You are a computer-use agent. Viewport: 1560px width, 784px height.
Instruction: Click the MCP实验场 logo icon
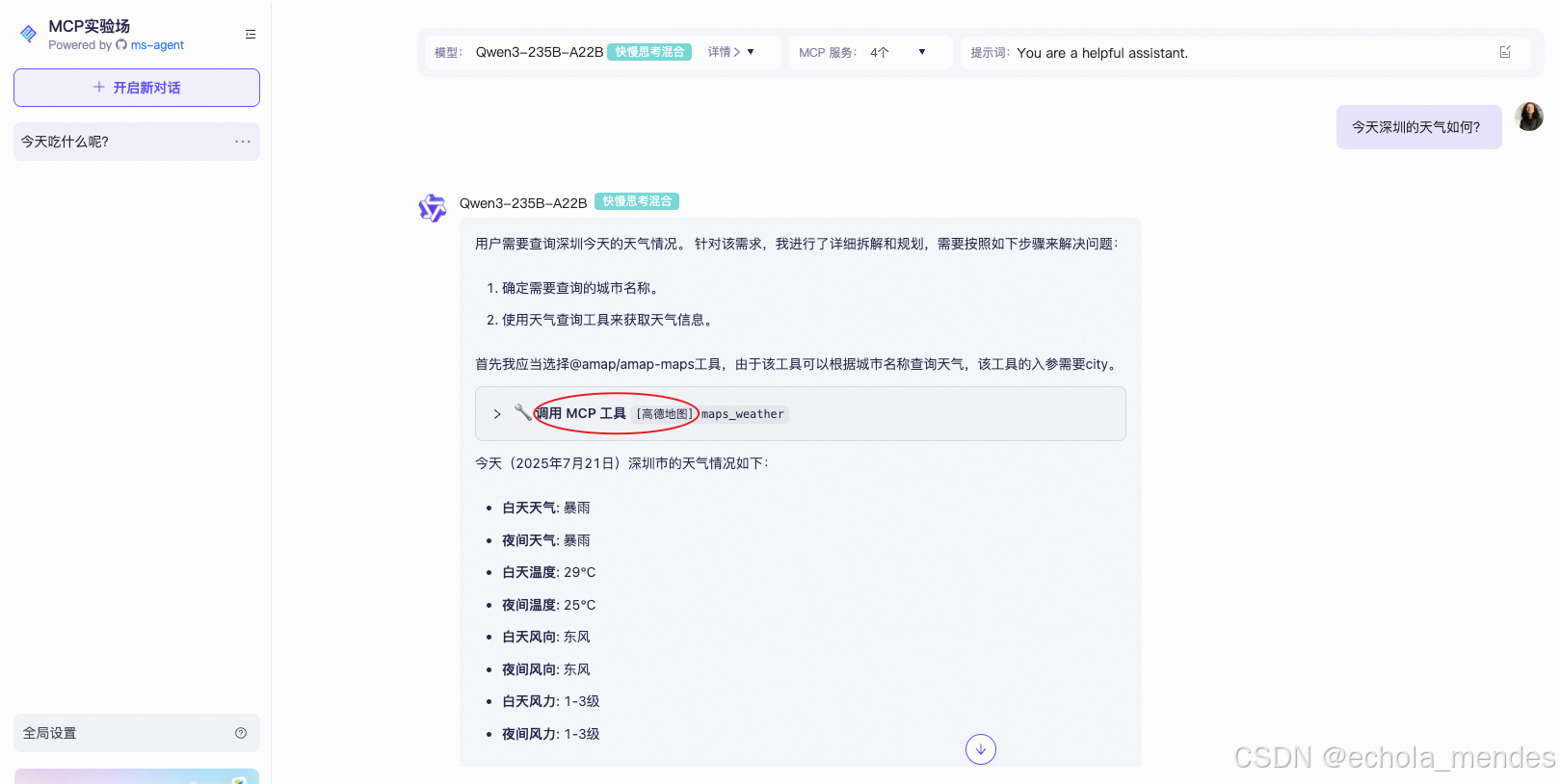(28, 34)
